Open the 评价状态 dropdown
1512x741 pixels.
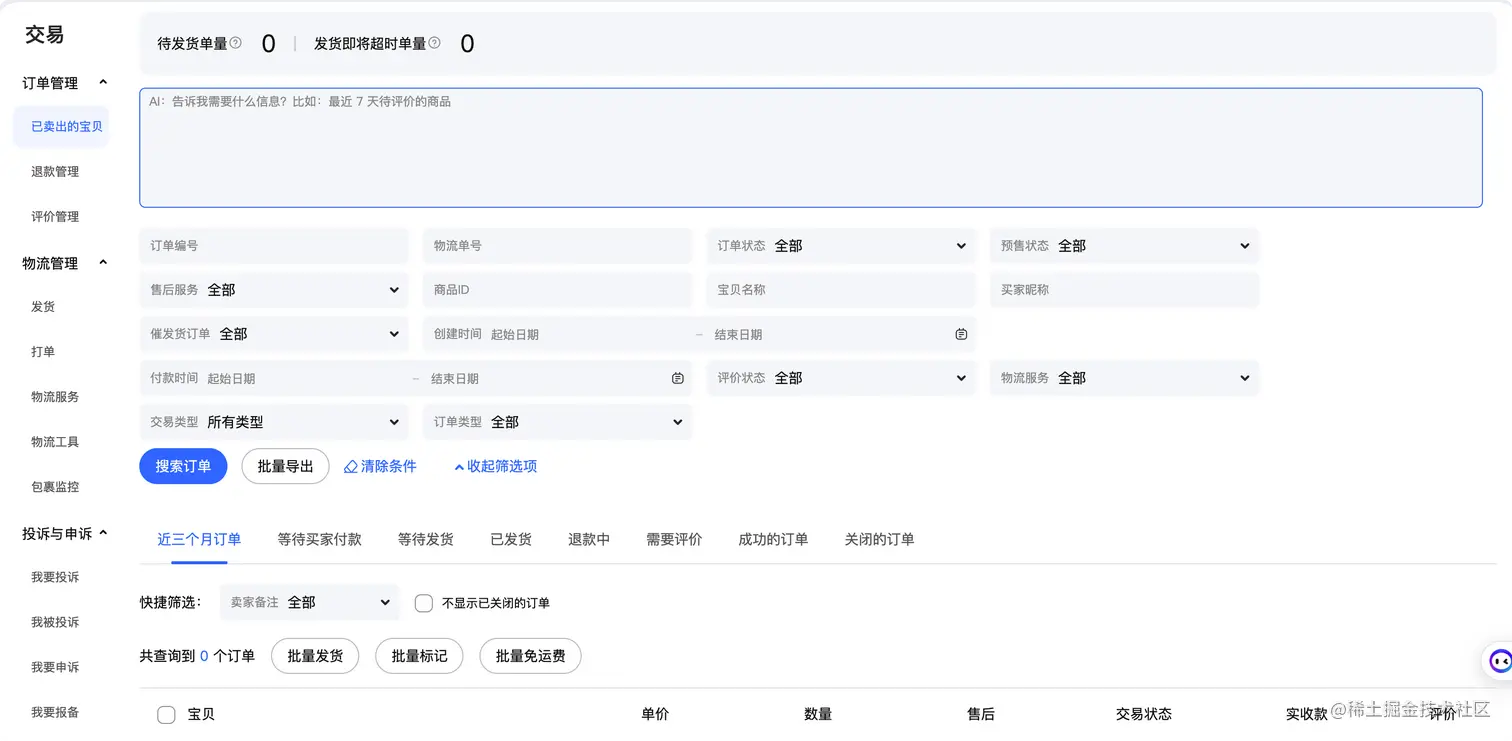(x=841, y=378)
